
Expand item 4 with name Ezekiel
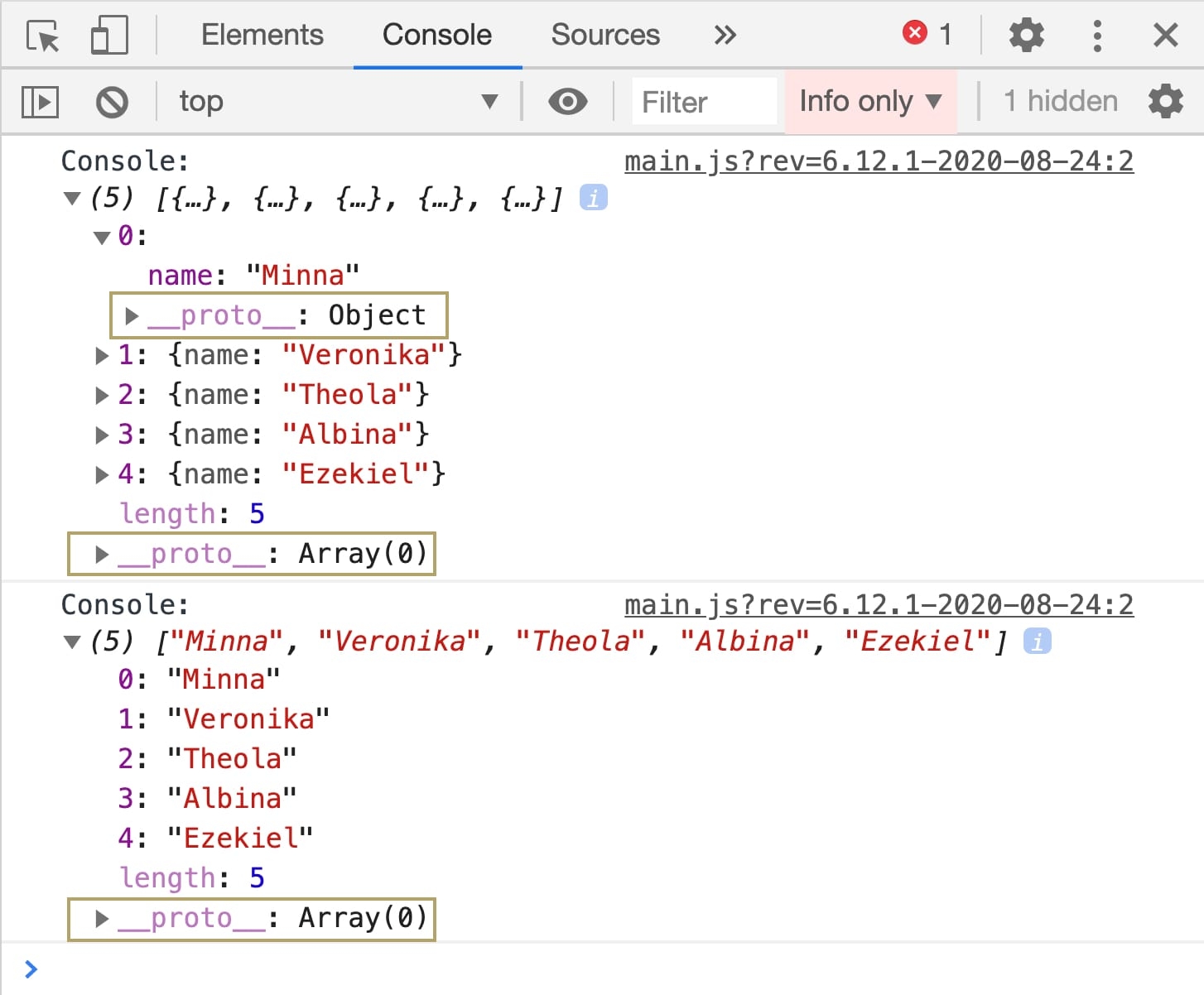pyautogui.click(x=102, y=475)
